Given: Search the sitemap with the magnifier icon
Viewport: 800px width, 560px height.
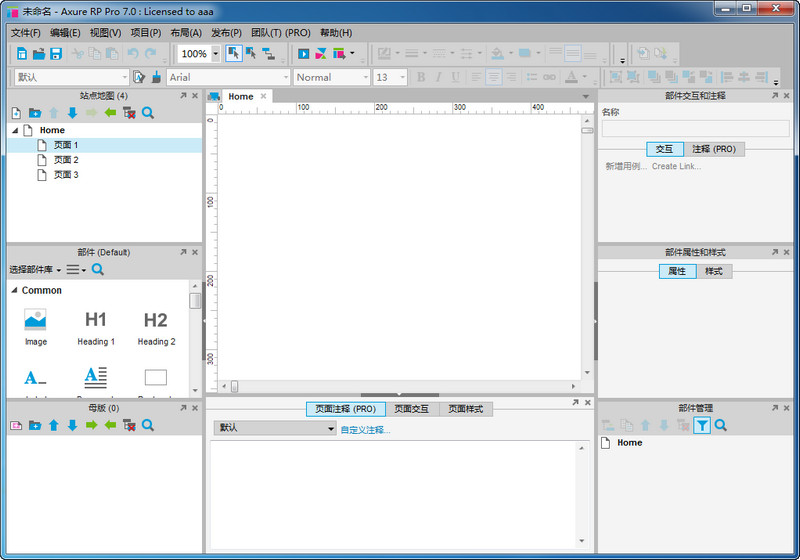Looking at the screenshot, I should coord(148,113).
